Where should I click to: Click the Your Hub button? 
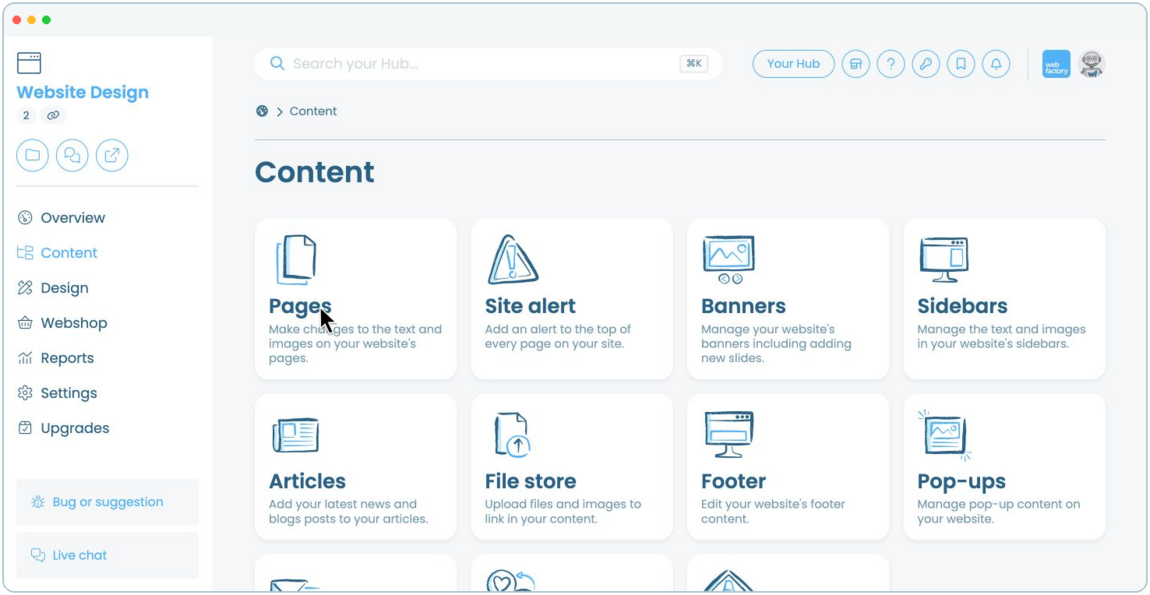(794, 64)
